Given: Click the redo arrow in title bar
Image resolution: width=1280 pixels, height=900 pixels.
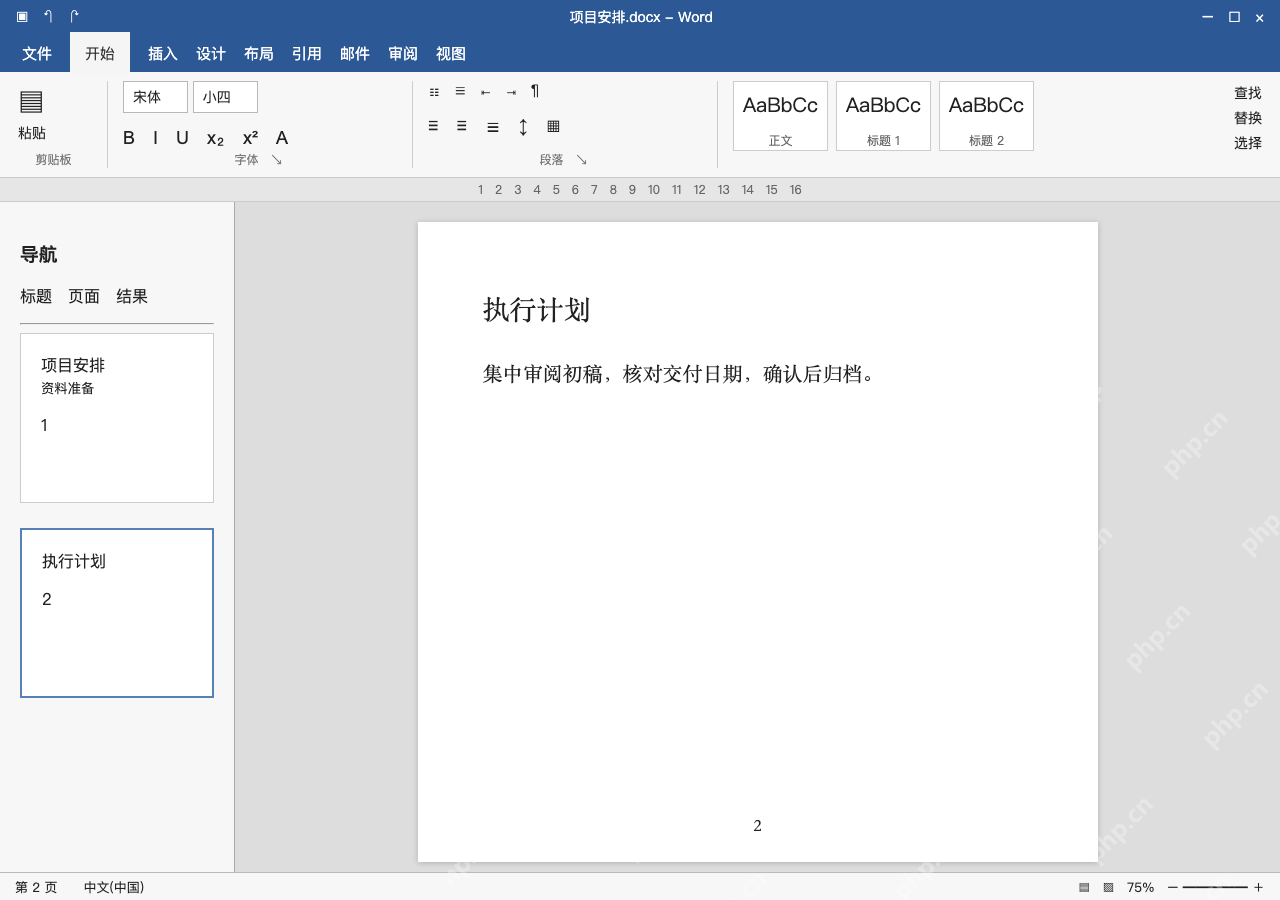Looking at the screenshot, I should tap(74, 16).
